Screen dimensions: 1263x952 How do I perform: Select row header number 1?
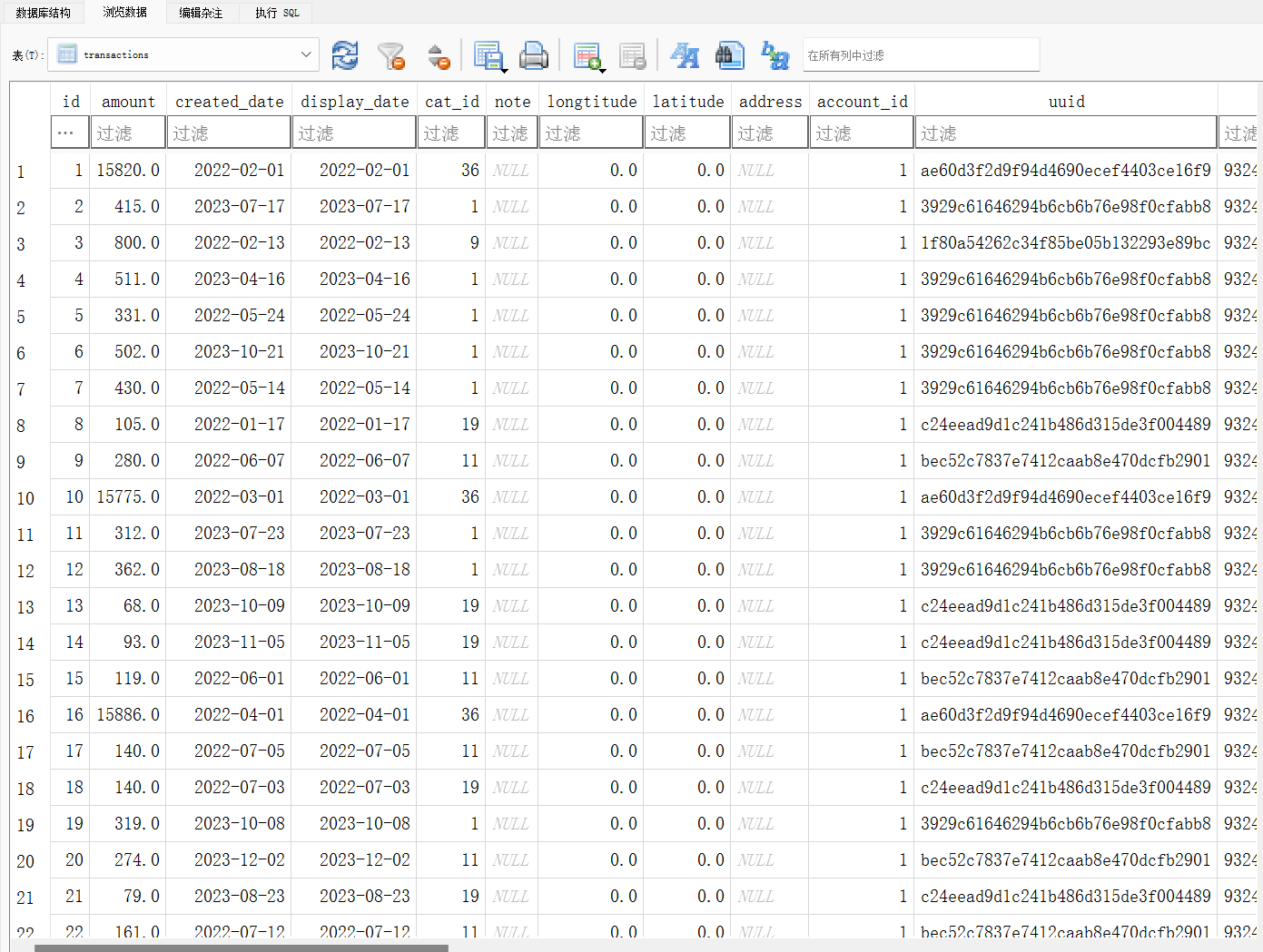pos(30,171)
